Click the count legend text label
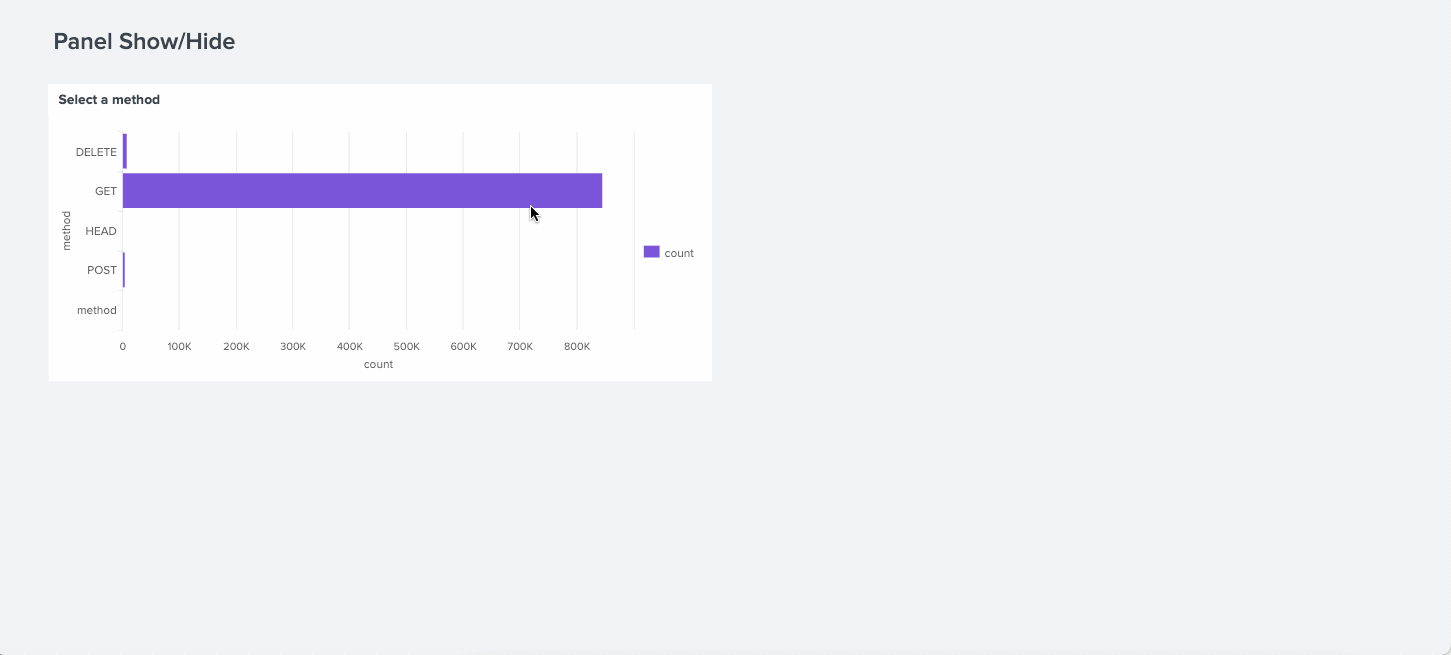The height and width of the screenshot is (655, 1451). pyautogui.click(x=679, y=252)
